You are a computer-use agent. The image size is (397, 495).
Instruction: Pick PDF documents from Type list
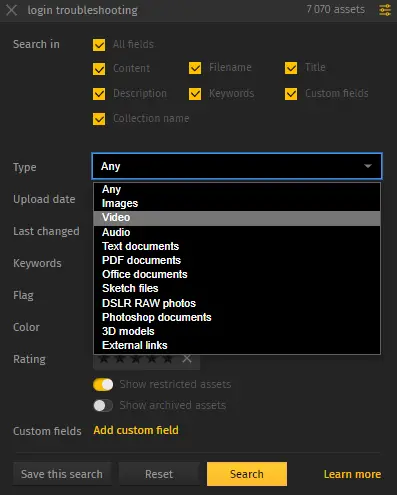[237, 260]
